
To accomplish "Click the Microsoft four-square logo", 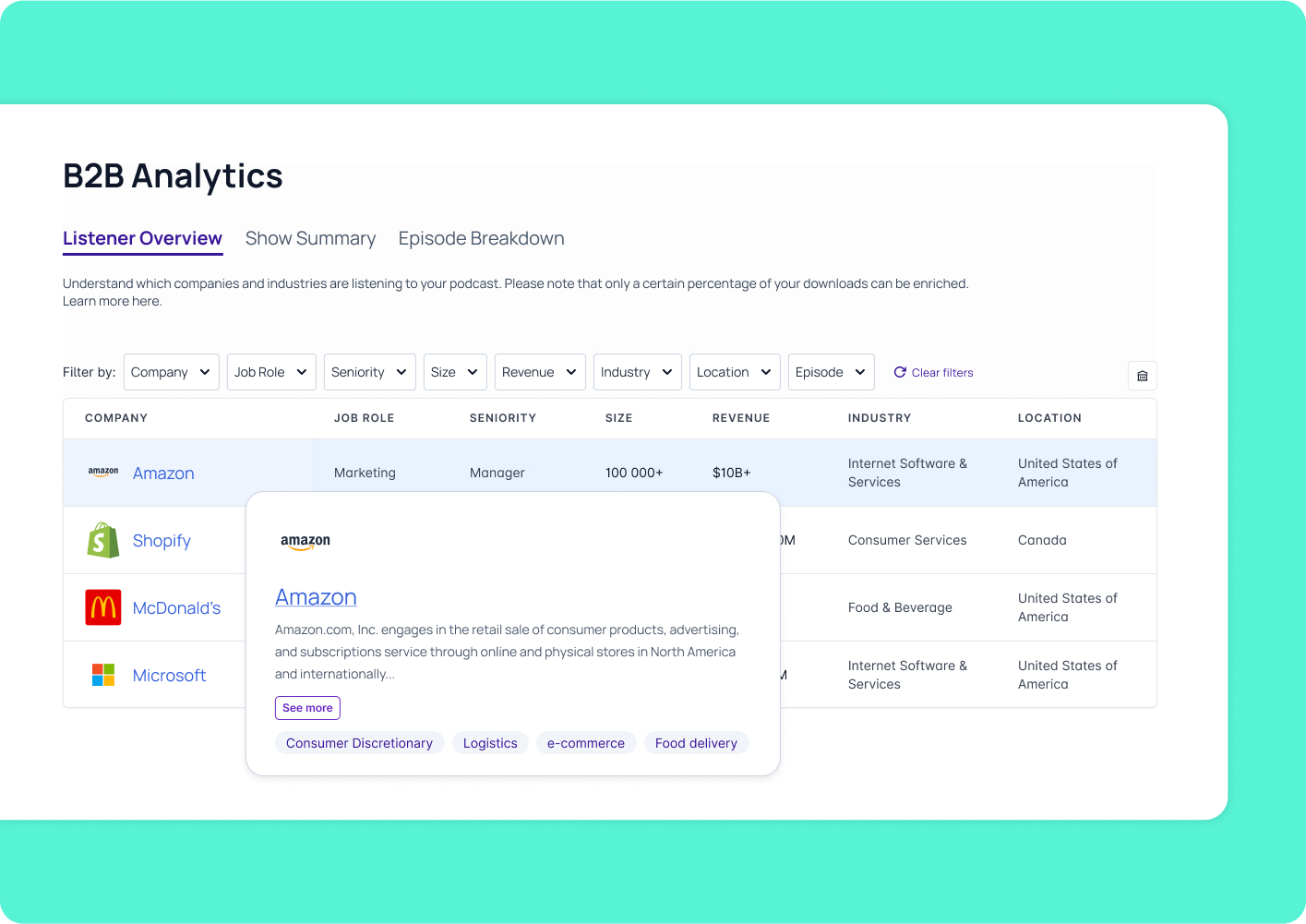I will [x=103, y=675].
